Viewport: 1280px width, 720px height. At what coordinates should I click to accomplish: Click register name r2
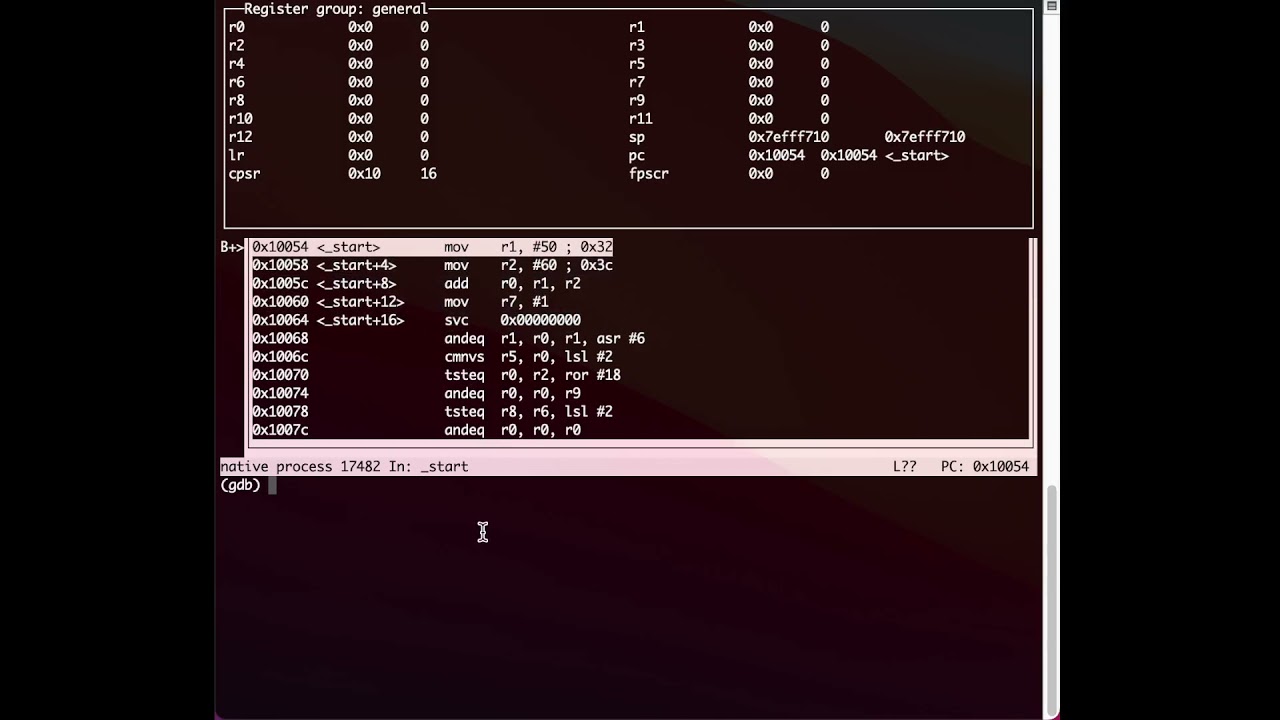pos(236,46)
